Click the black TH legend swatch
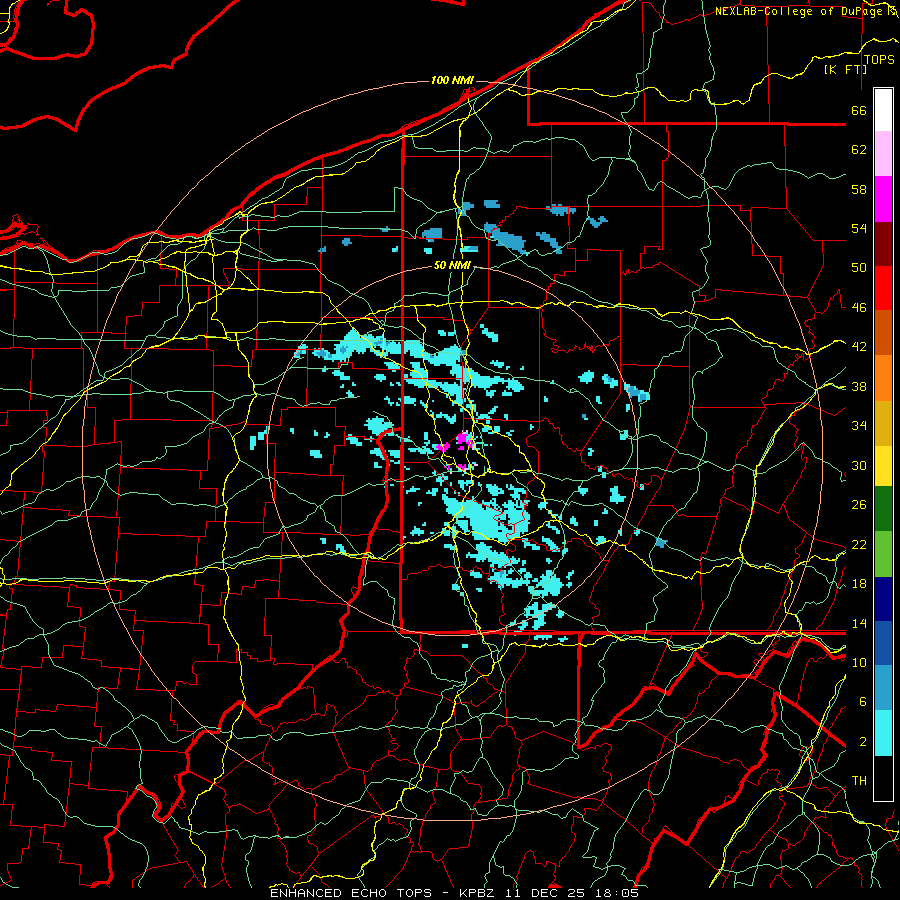 pyautogui.click(x=883, y=778)
